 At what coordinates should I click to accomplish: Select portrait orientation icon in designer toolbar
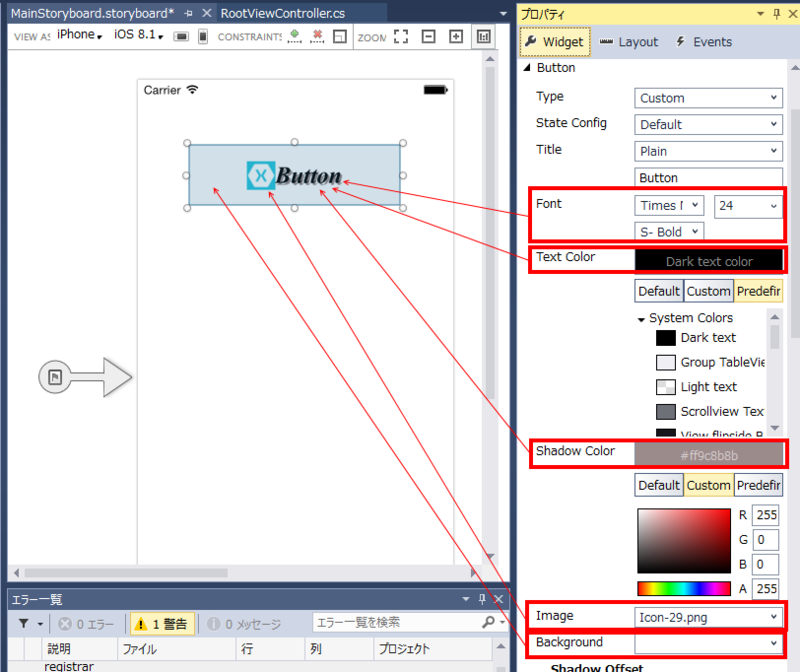point(203,36)
